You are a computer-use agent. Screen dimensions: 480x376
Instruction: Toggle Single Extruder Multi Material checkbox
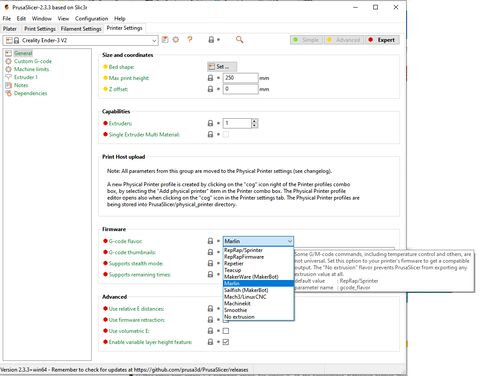coord(226,134)
